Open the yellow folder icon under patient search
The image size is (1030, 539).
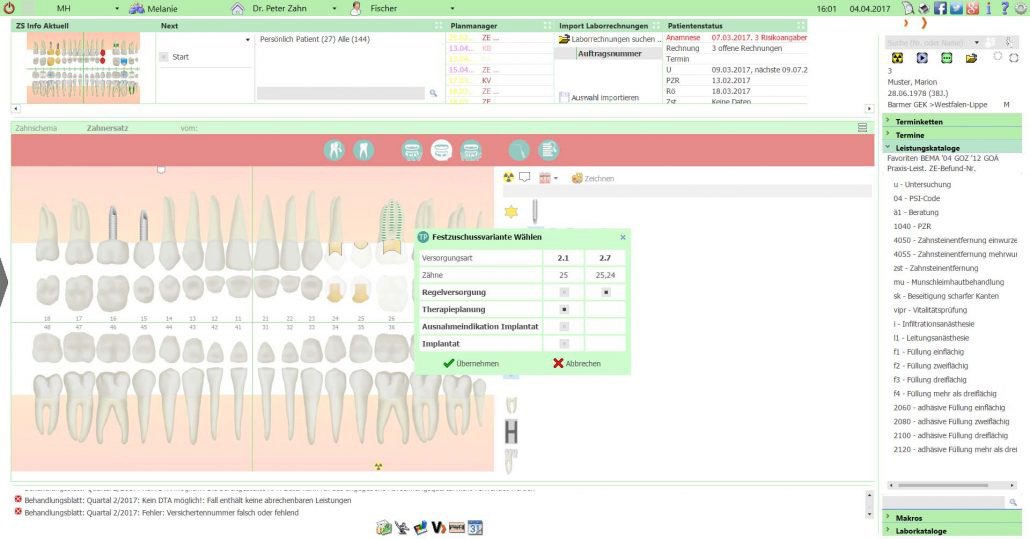(x=971, y=58)
